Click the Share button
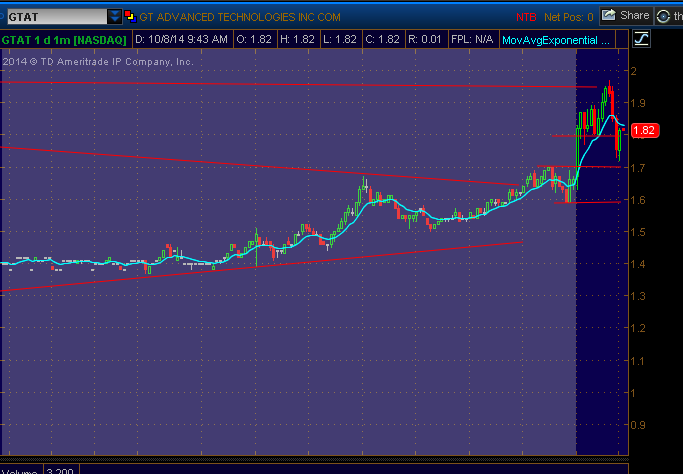 tap(626, 16)
